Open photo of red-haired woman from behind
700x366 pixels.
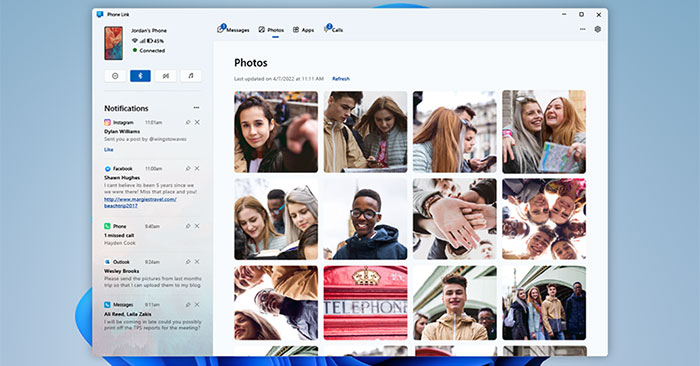click(x=454, y=132)
